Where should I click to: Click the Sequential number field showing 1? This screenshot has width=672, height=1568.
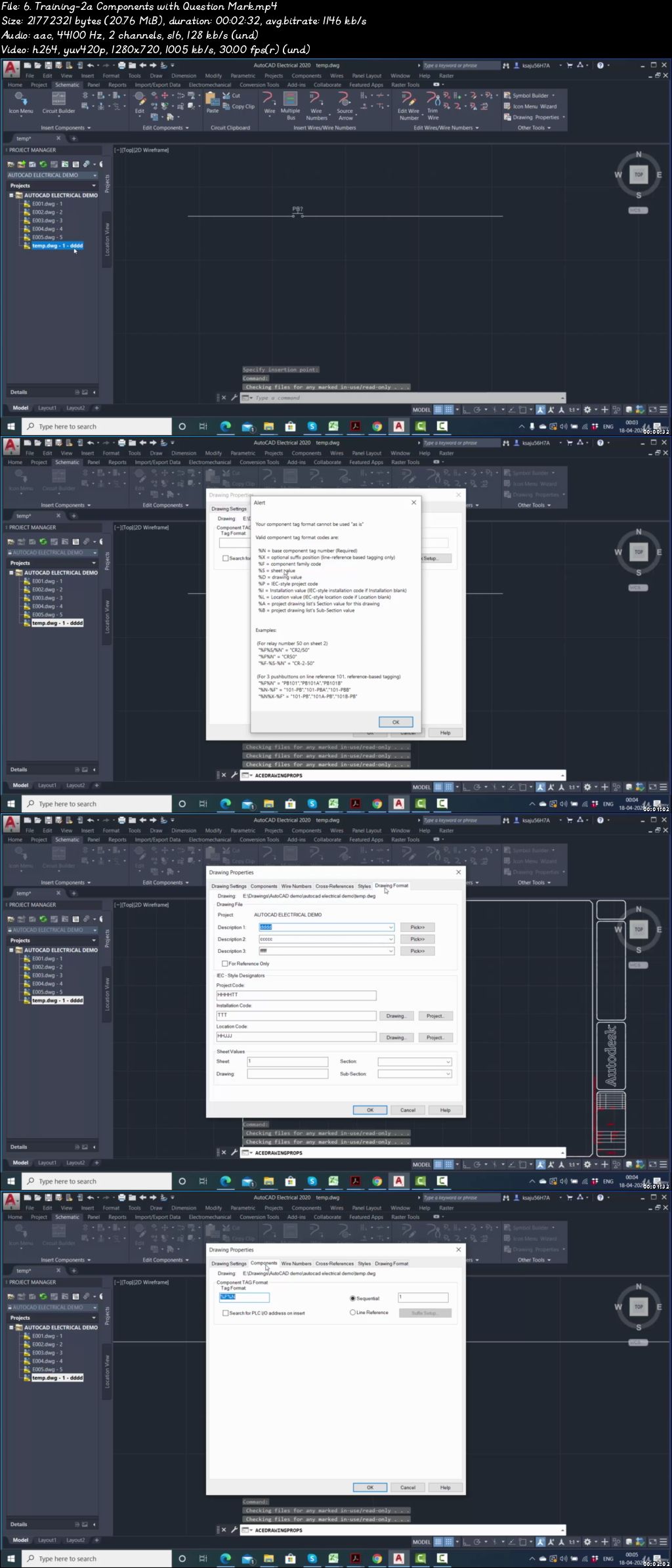coord(423,1298)
